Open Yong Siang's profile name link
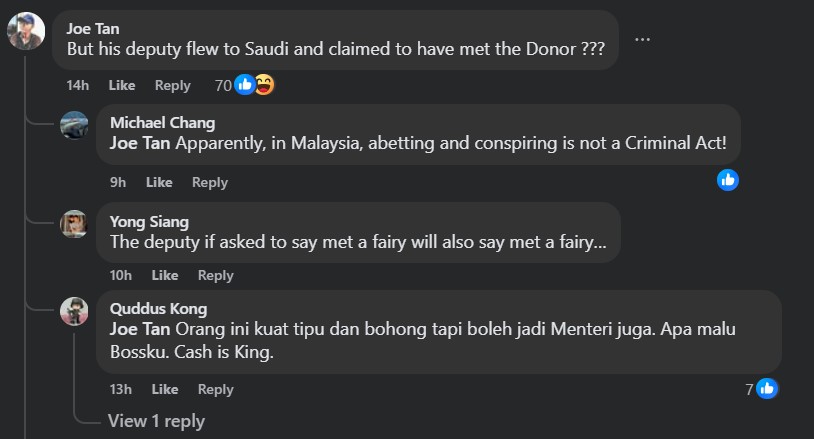The image size is (814, 439). (149, 222)
